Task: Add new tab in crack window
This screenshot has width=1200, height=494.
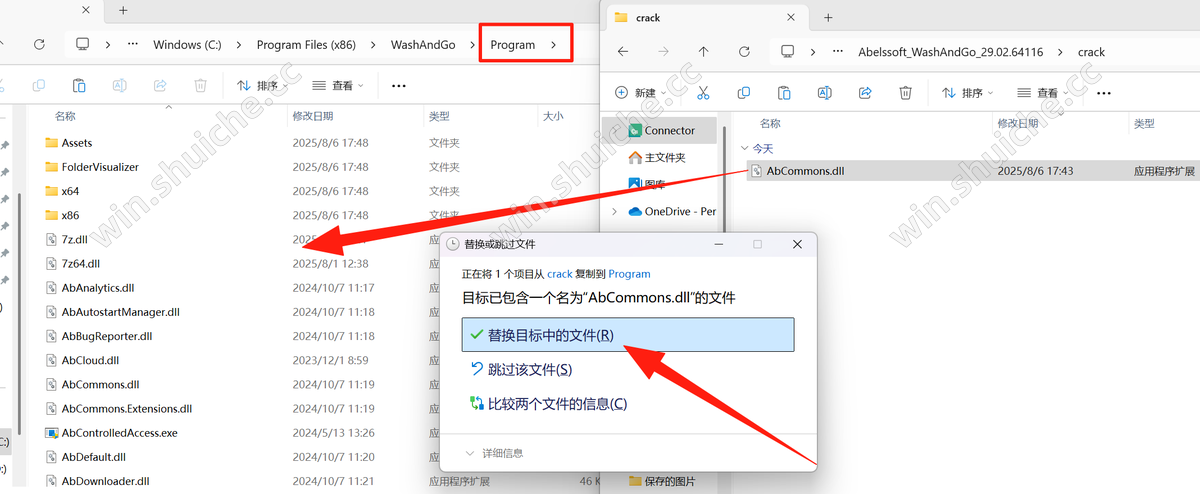Action: pyautogui.click(x=828, y=17)
